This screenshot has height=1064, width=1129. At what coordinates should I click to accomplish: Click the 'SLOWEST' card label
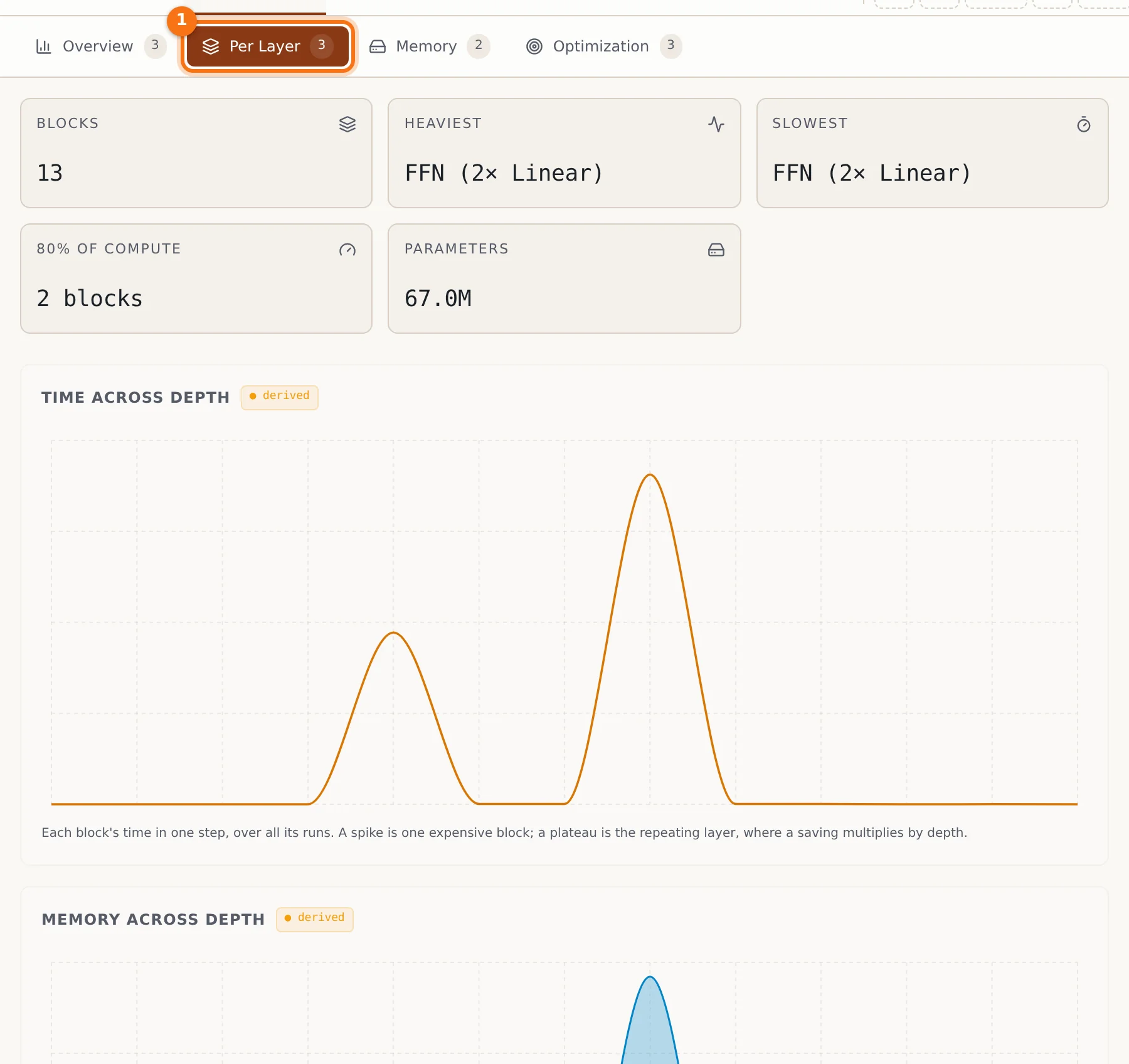(x=810, y=124)
